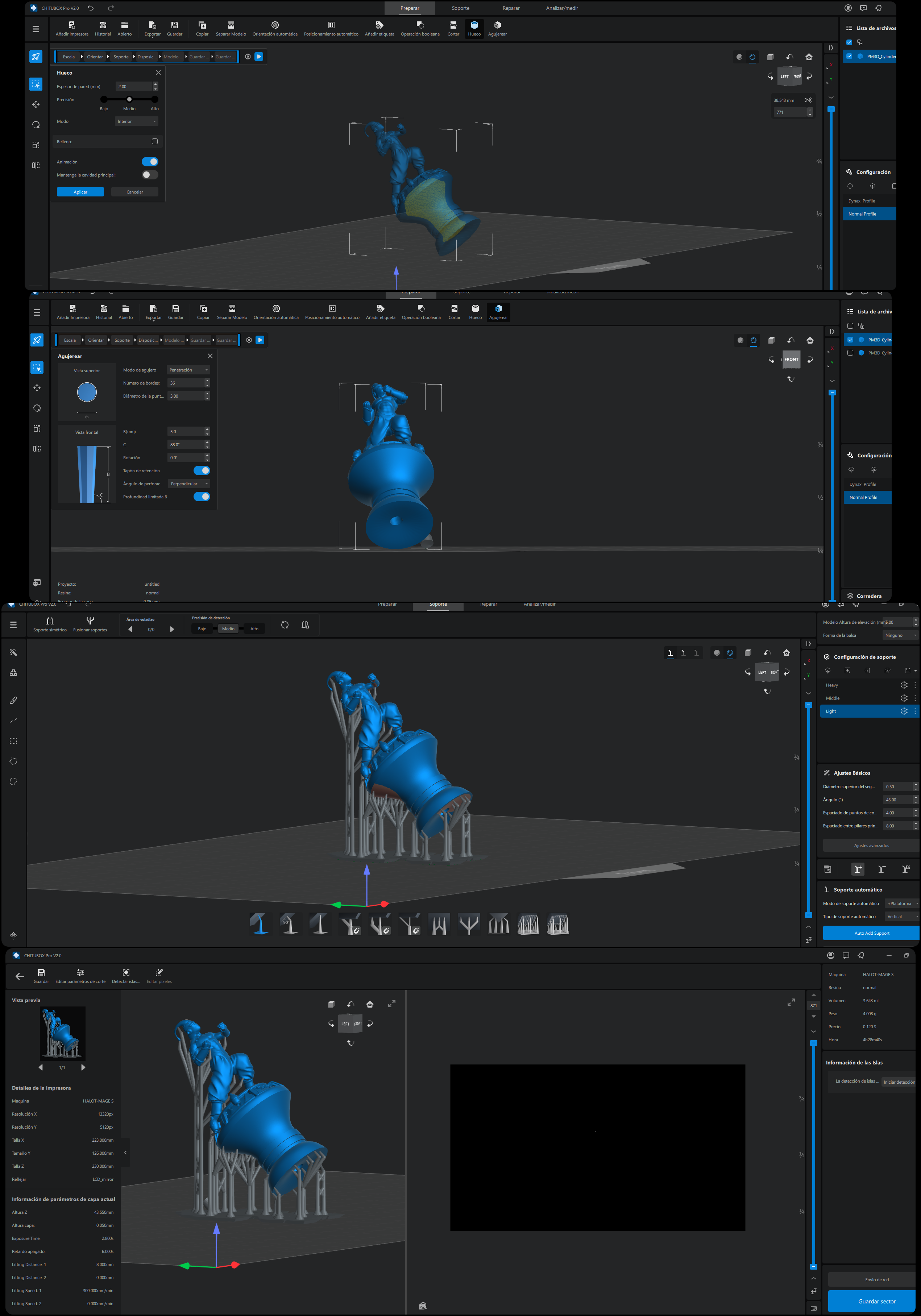The image size is (921, 1316).
Task: Click the back arrow in slice preview
Action: [20, 977]
